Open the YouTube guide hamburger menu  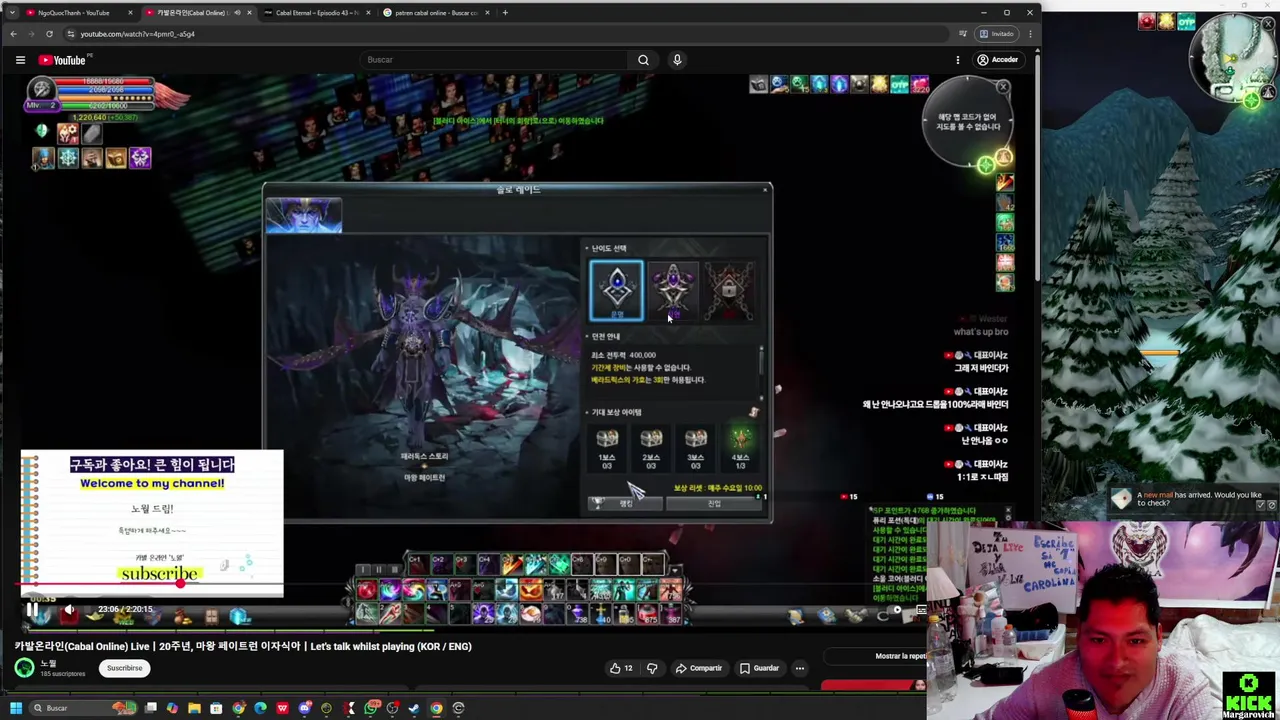[20, 60]
